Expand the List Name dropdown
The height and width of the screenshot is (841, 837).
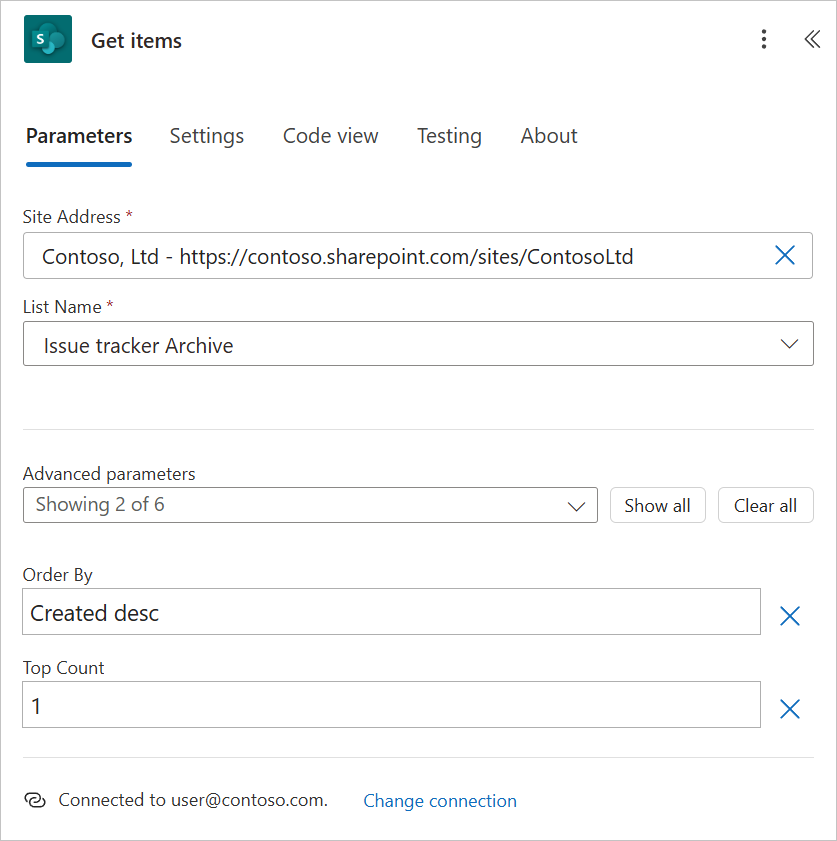[789, 344]
